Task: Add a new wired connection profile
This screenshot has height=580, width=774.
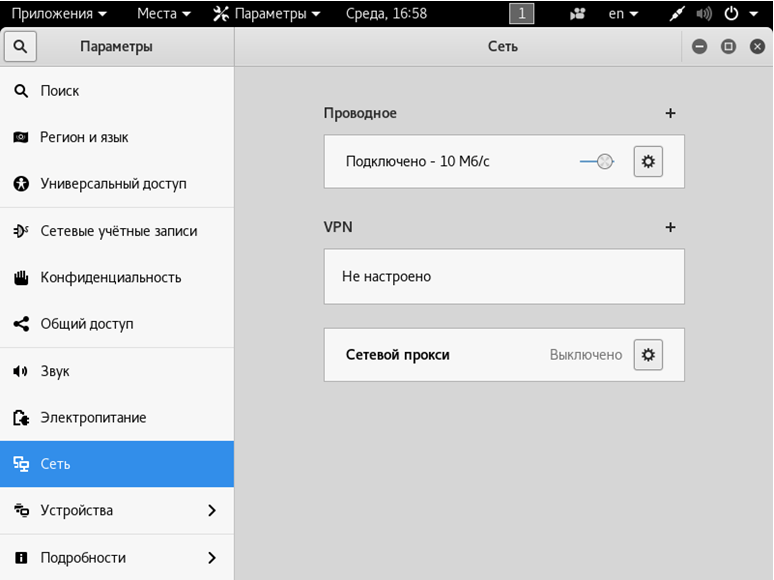Action: point(670,113)
